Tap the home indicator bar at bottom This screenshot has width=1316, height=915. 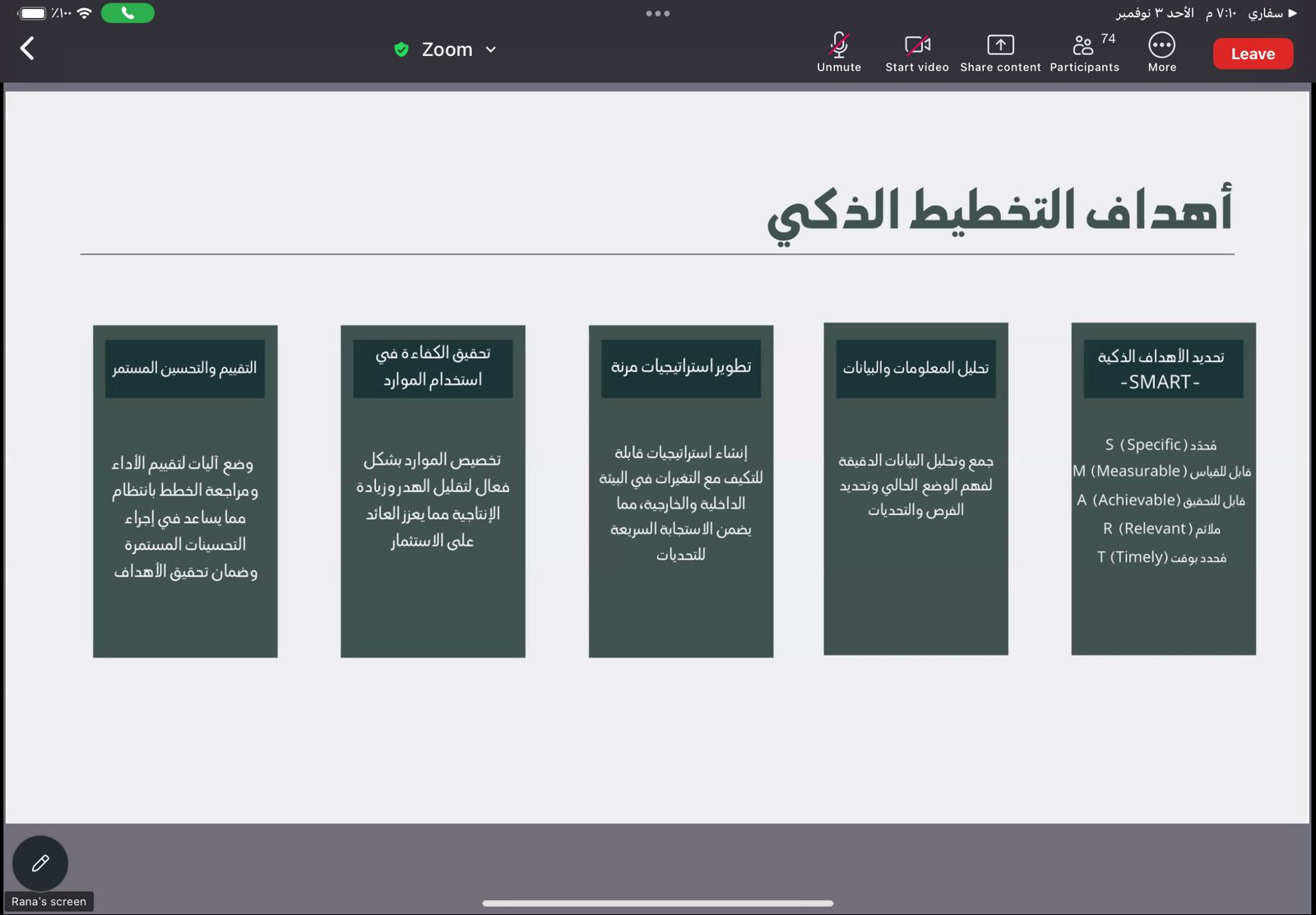pyautogui.click(x=657, y=903)
